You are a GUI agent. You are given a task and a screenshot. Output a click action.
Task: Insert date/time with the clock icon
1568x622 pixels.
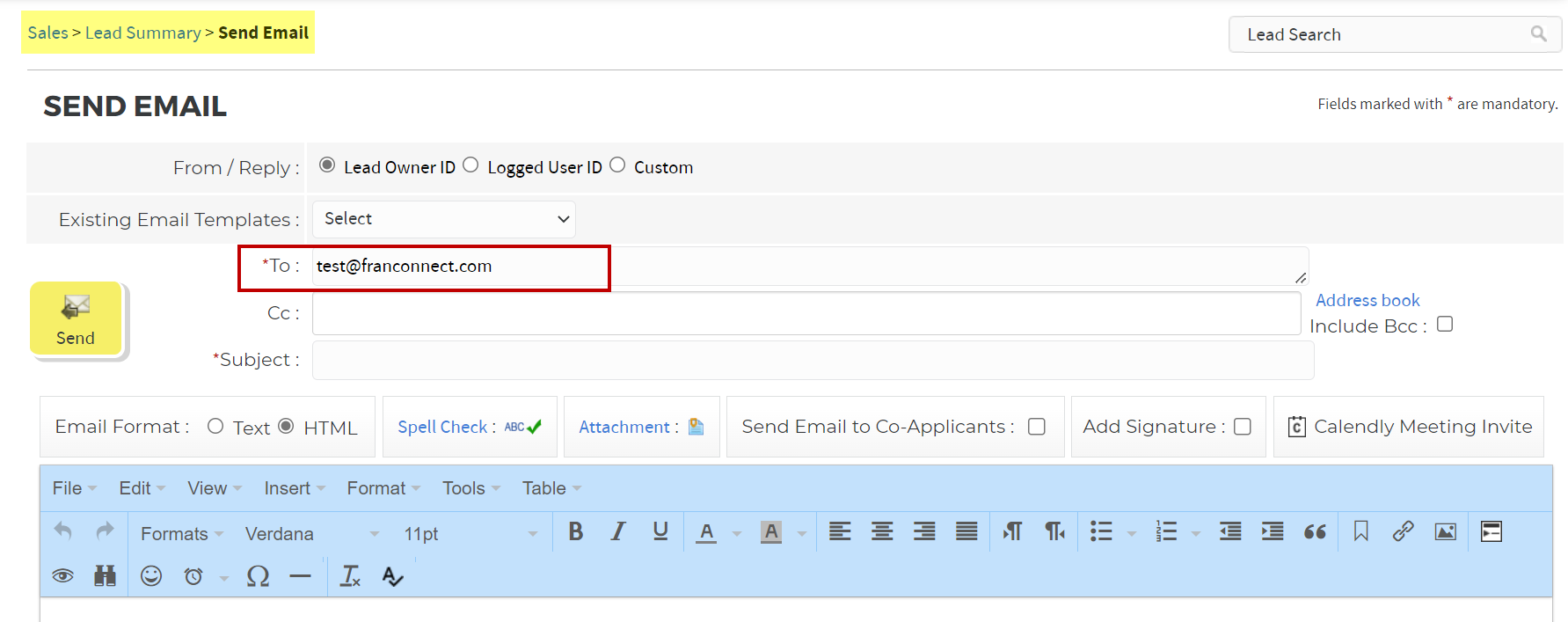pyautogui.click(x=193, y=576)
